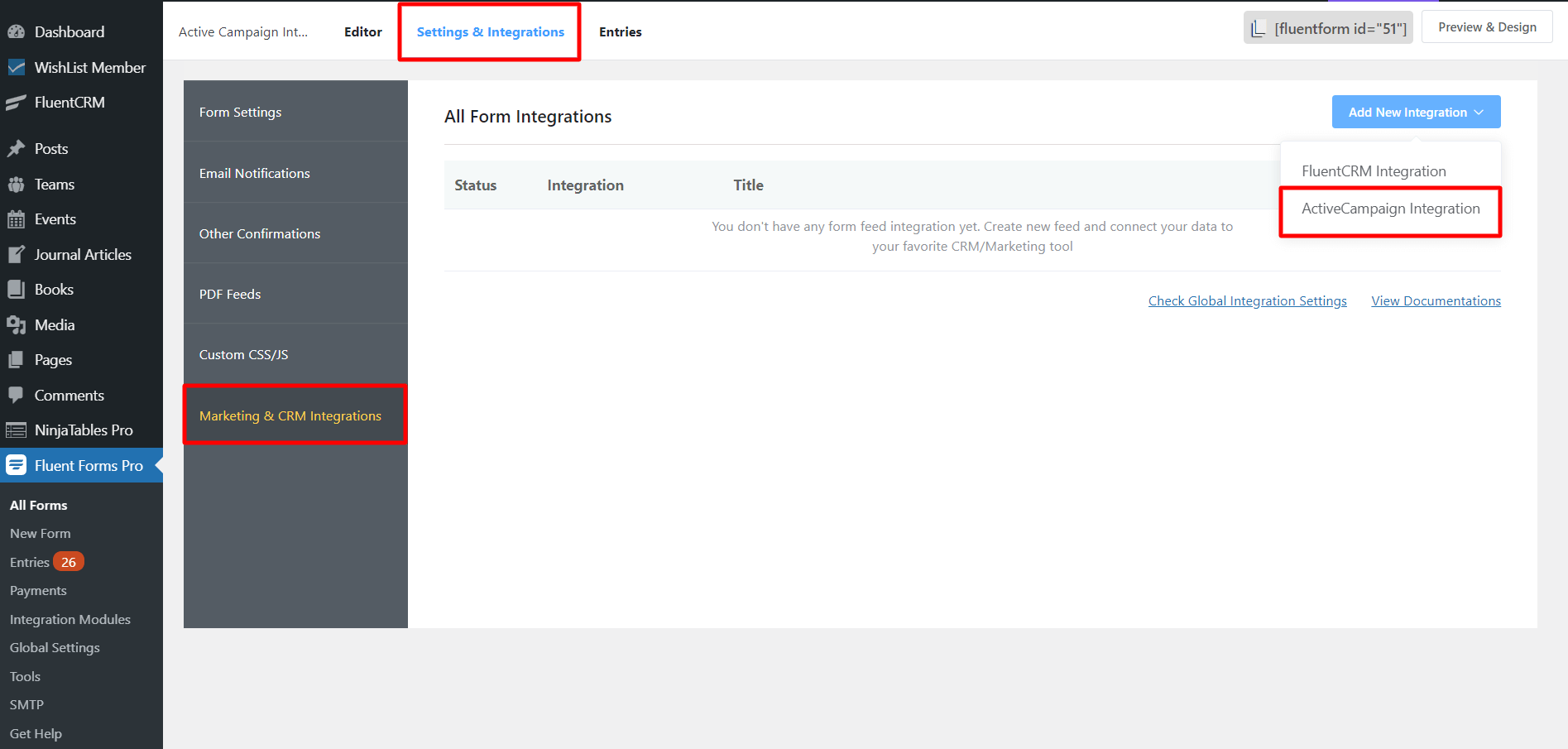Click the Media library icon
Screen dimensions: 1568x749
pyautogui.click(x=16, y=325)
